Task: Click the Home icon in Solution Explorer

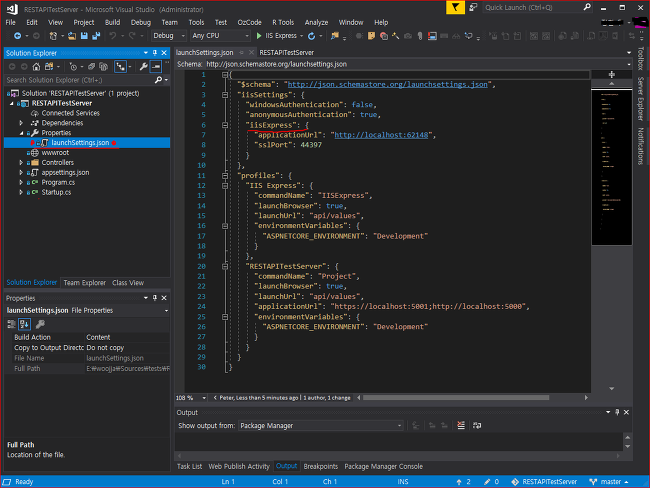Action: coord(36,66)
